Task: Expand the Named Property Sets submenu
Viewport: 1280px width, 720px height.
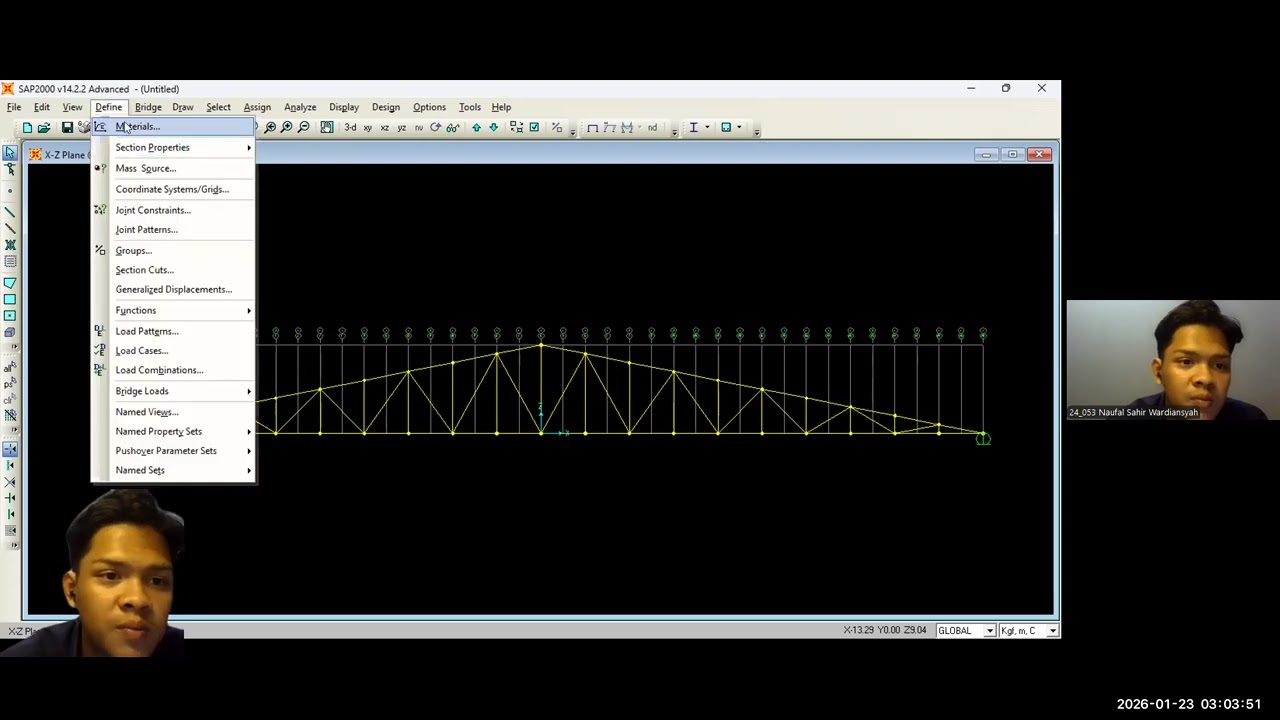Action: 173,432
